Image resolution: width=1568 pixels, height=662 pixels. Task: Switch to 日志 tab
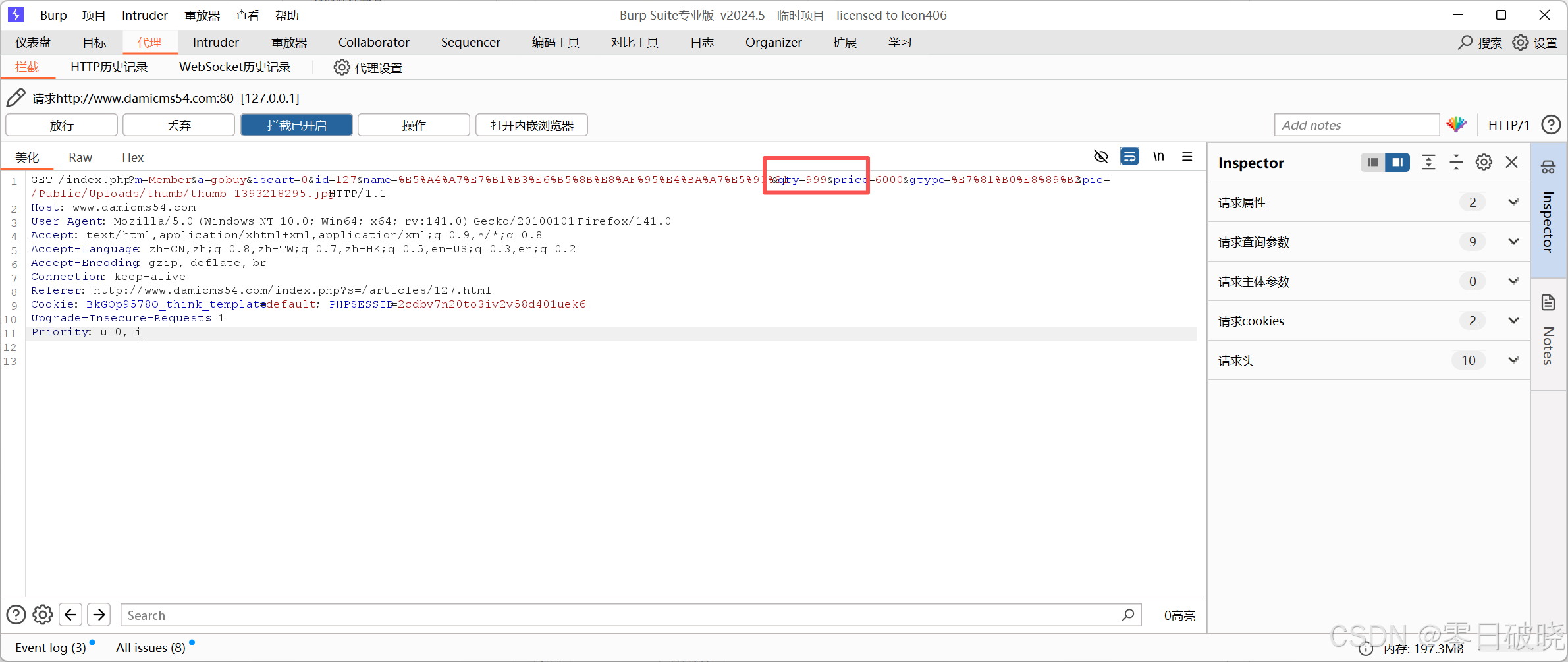[x=702, y=43]
